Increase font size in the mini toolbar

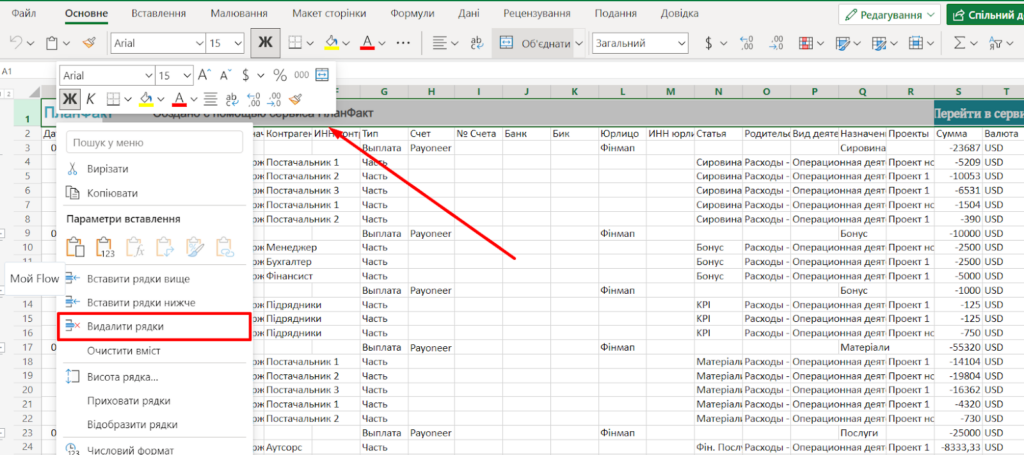[204, 75]
